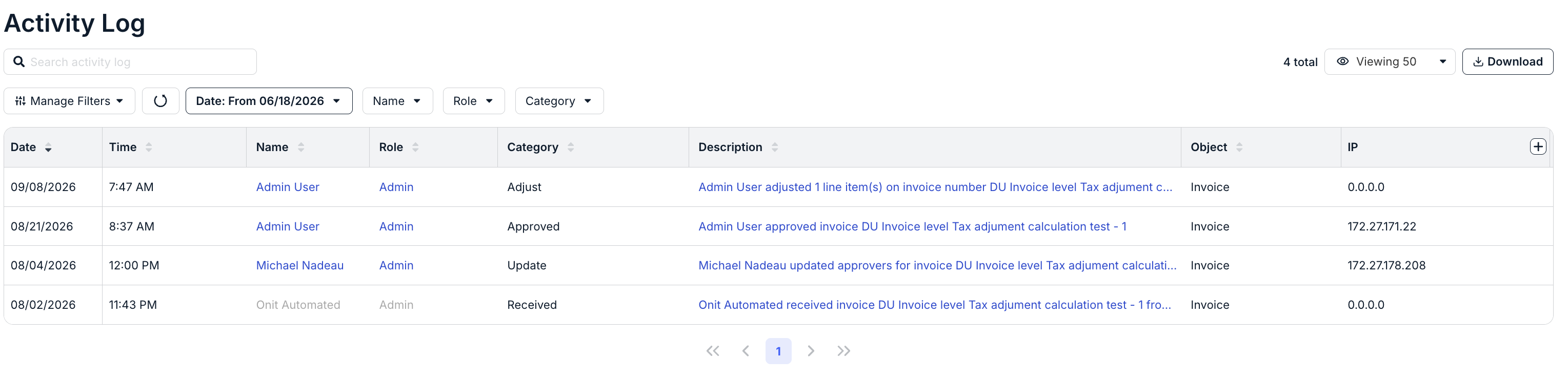Go to previous page chevron
Viewport: 1568px width, 379px height.
pyautogui.click(x=746, y=351)
